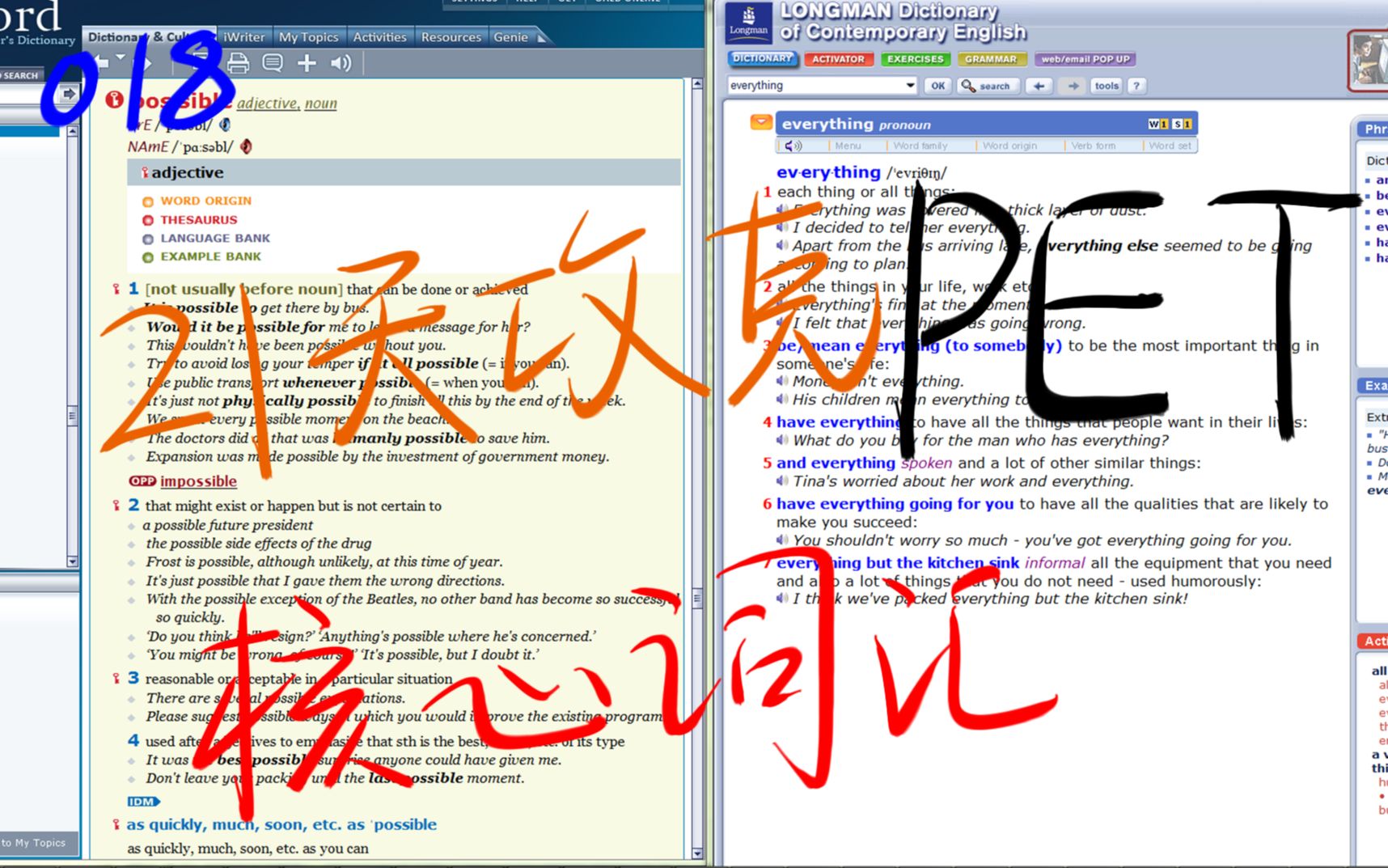Viewport: 1388px width, 868px height.
Task: Click the IDM idioms icon
Action: pyautogui.click(x=143, y=802)
